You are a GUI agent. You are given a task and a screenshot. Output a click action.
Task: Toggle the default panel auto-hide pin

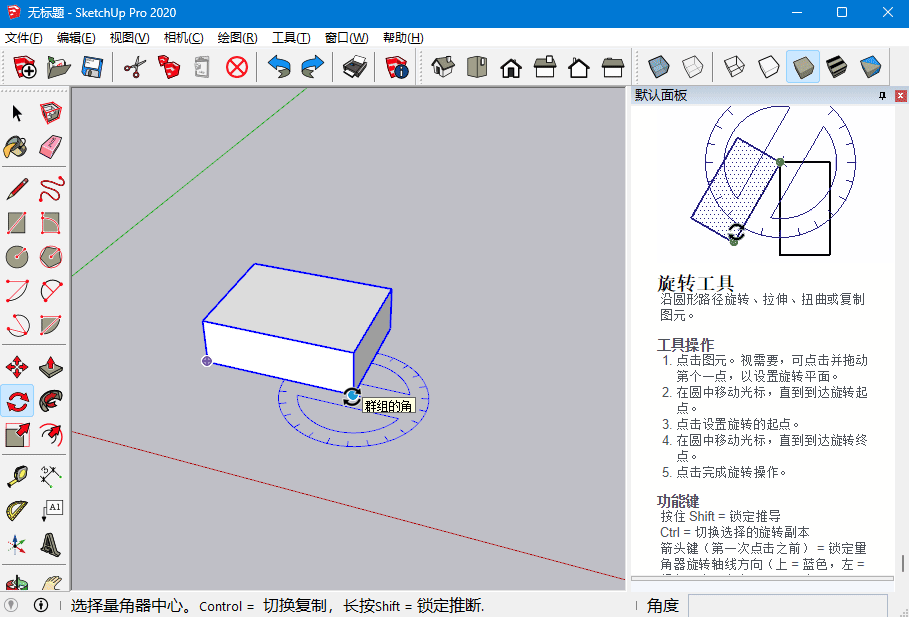[x=882, y=96]
